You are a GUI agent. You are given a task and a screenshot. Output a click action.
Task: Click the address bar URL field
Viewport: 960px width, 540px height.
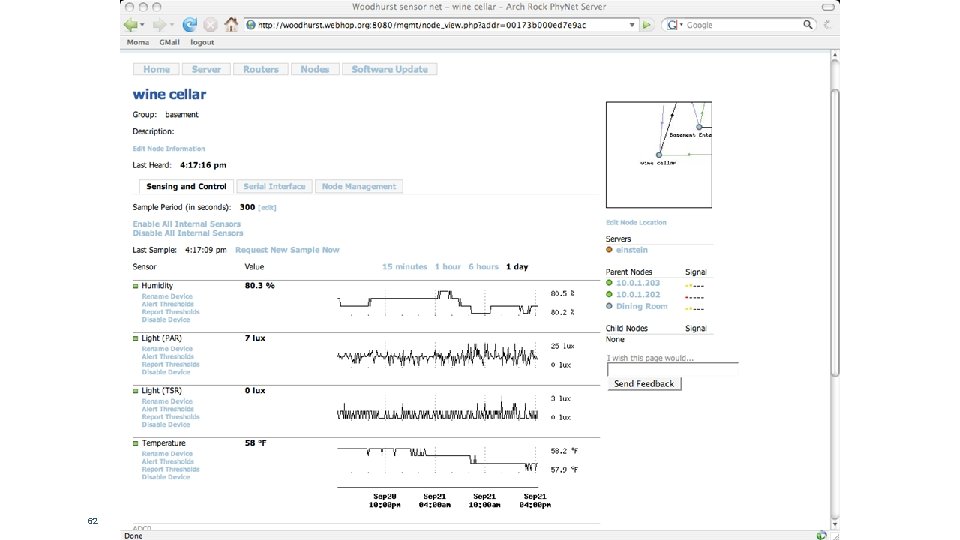click(441, 25)
